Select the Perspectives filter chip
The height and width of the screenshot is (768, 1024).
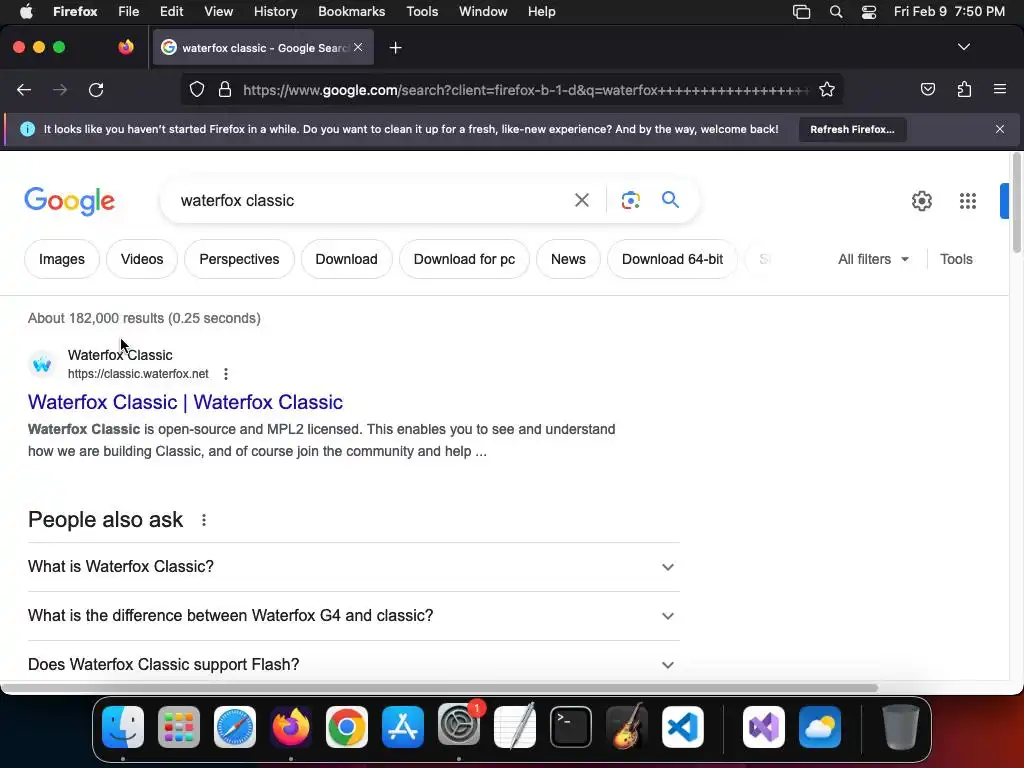(x=239, y=259)
